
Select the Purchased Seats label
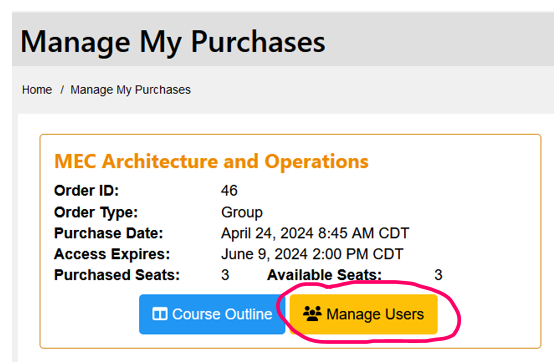[x=117, y=275]
